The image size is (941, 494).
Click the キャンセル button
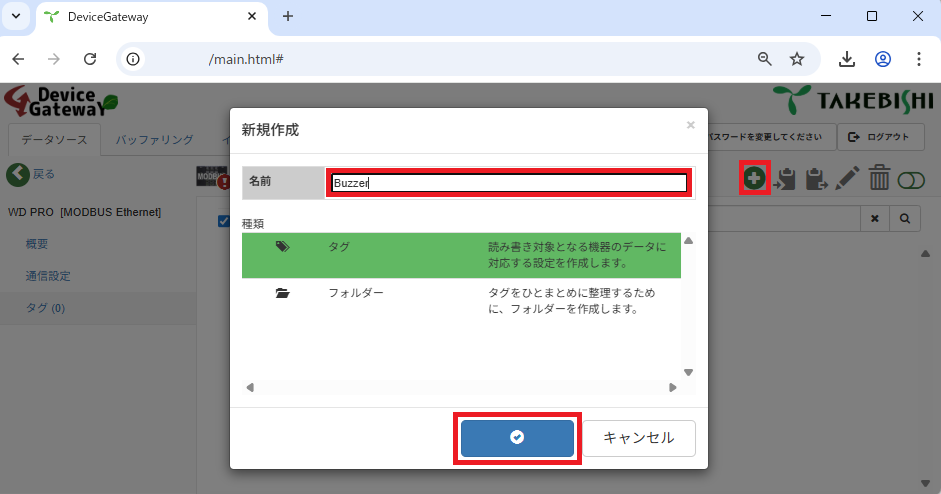(x=639, y=438)
